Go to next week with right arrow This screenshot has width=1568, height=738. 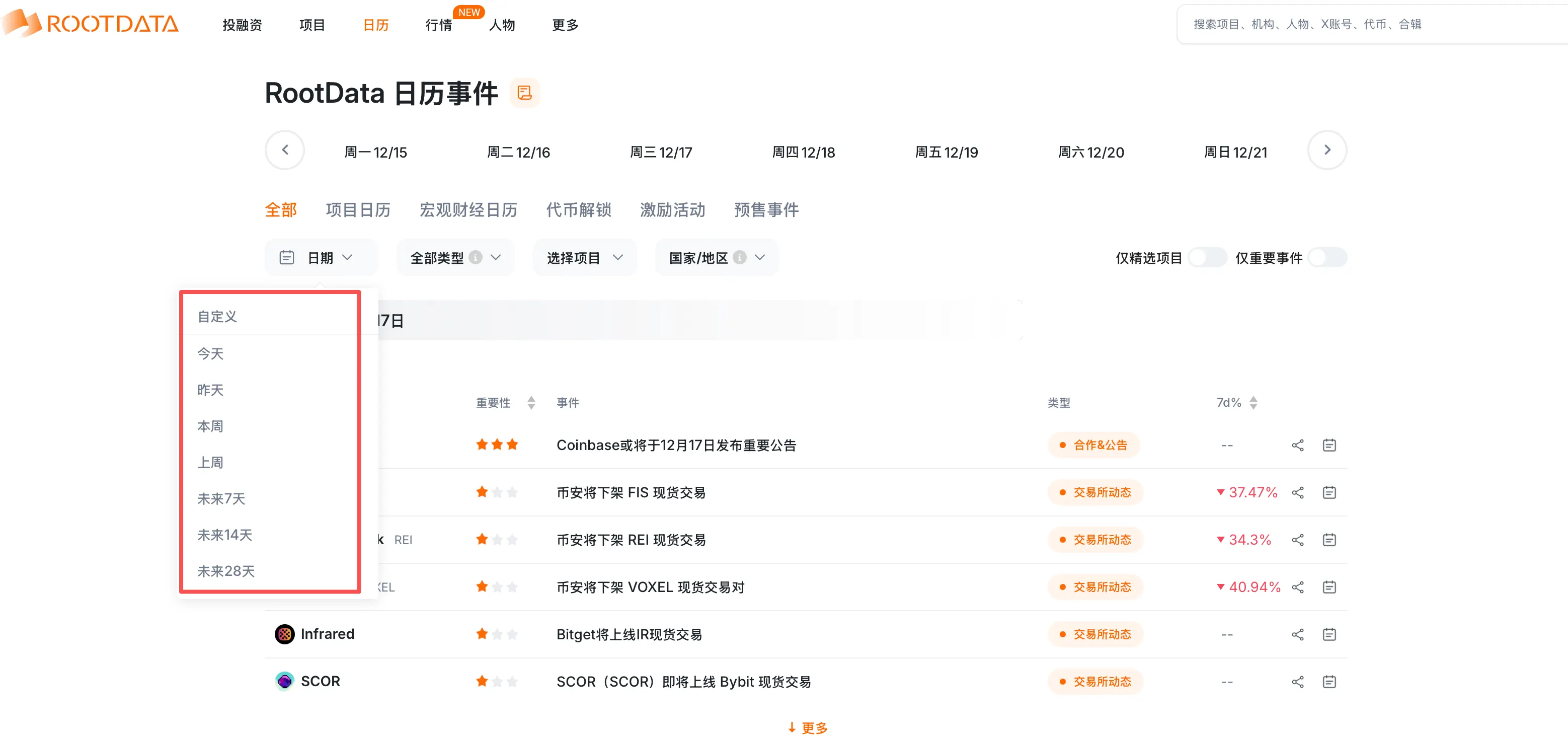[1326, 150]
